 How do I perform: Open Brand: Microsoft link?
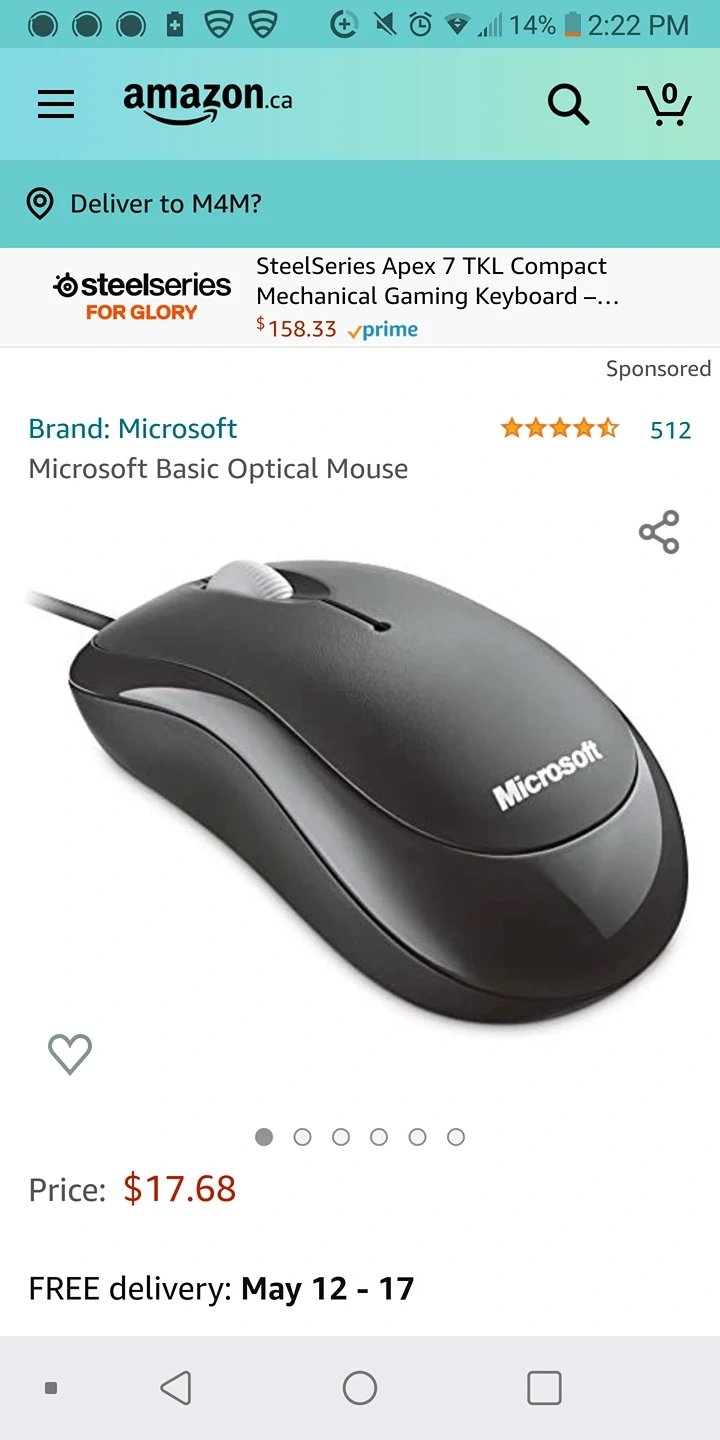[133, 428]
